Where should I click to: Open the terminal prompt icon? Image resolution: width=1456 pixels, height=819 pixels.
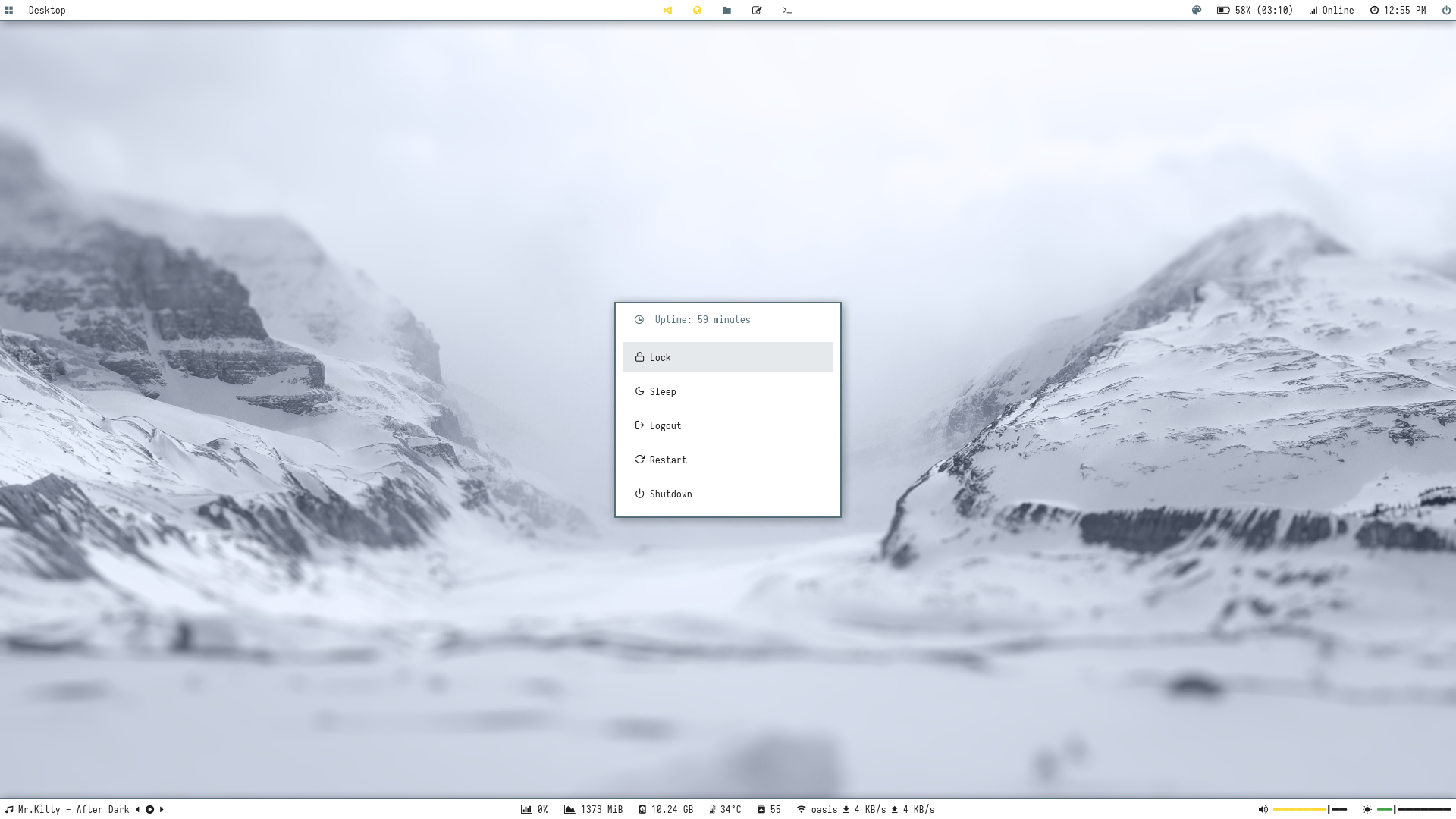(787, 10)
